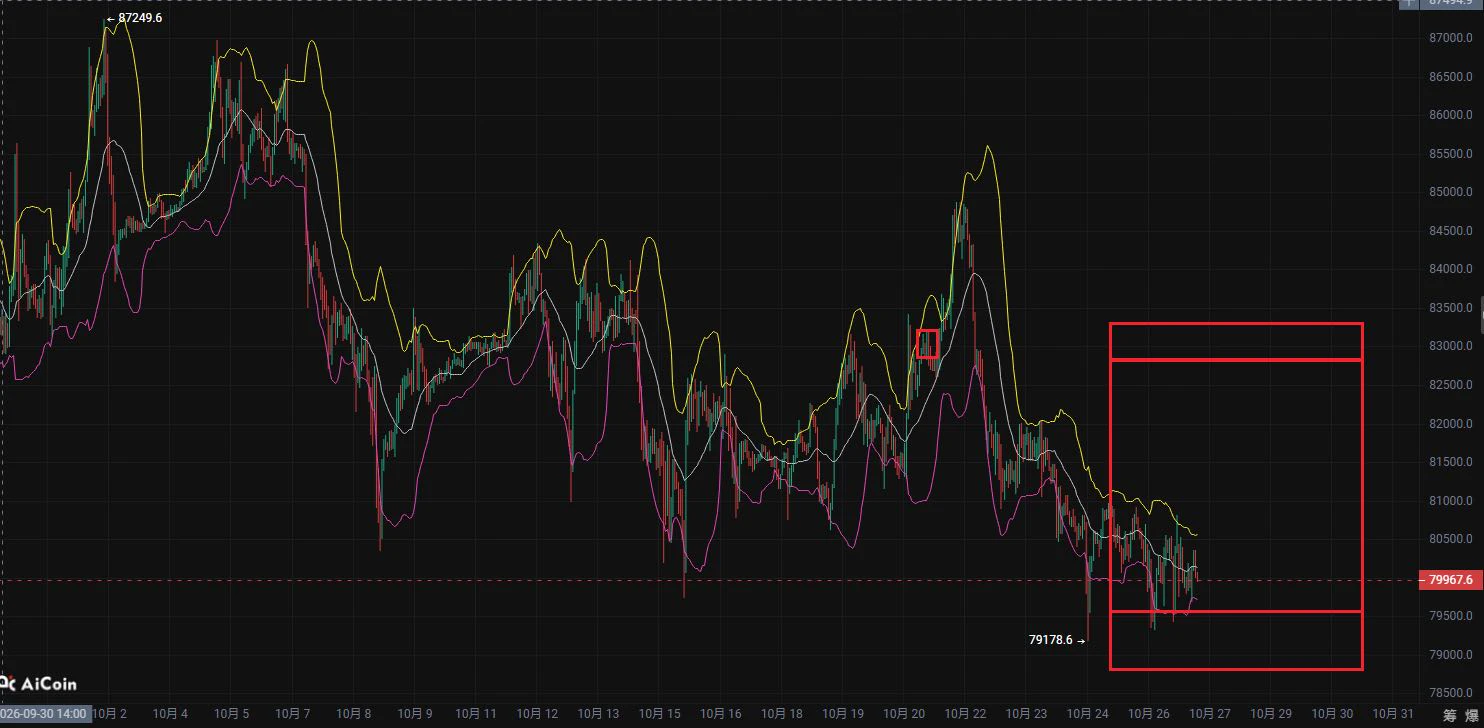Click the crosshair price label at axis top
The height and width of the screenshot is (728, 1484).
point(1453,3)
